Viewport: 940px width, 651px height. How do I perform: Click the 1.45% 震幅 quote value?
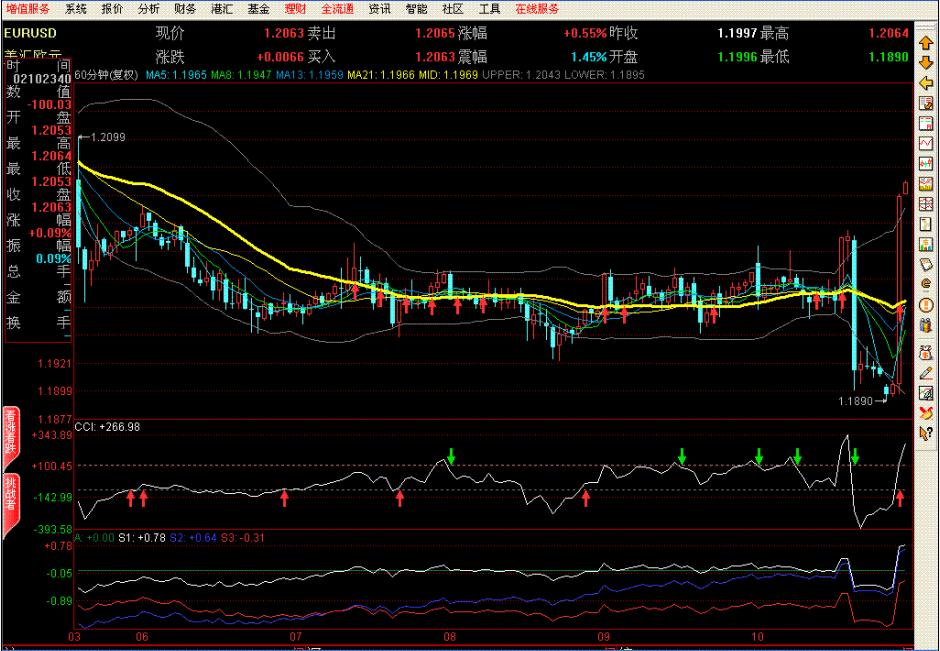click(x=588, y=57)
